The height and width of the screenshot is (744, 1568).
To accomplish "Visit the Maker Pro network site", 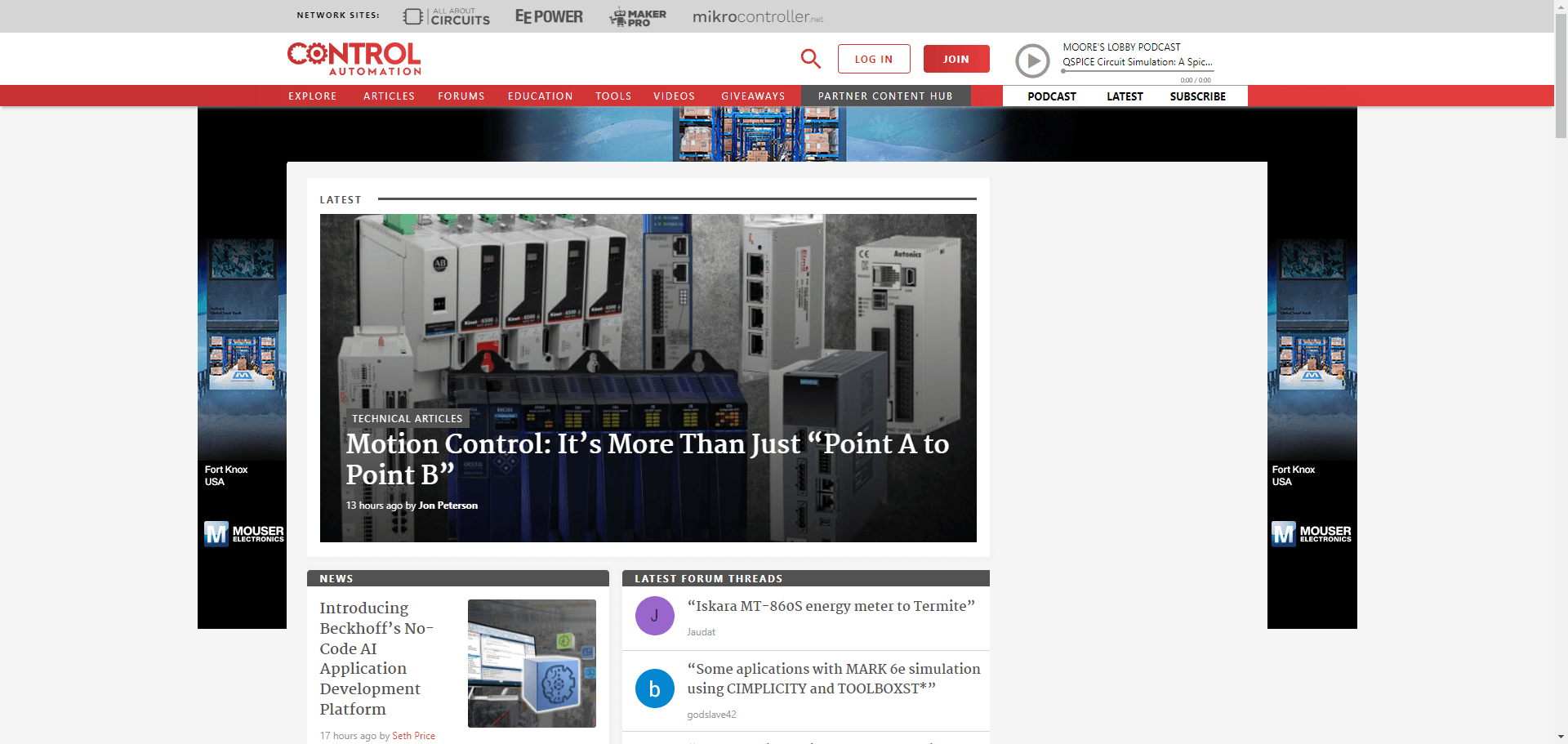I will pos(638,16).
